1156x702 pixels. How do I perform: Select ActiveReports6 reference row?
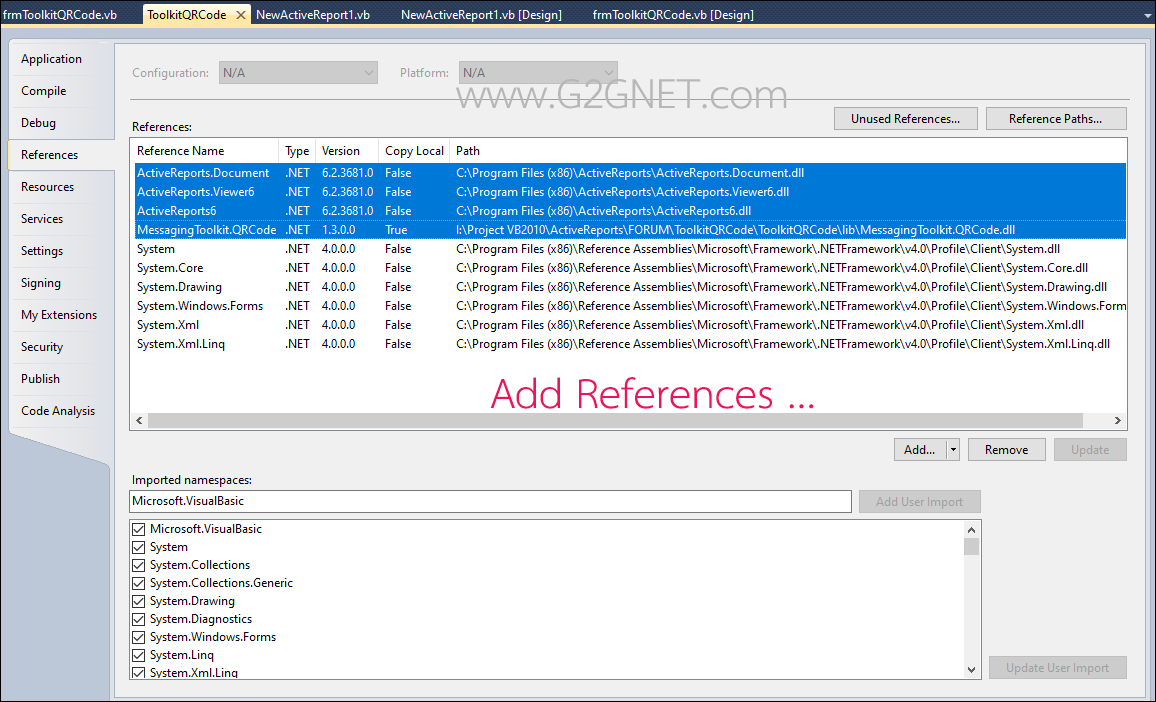pos(629,211)
